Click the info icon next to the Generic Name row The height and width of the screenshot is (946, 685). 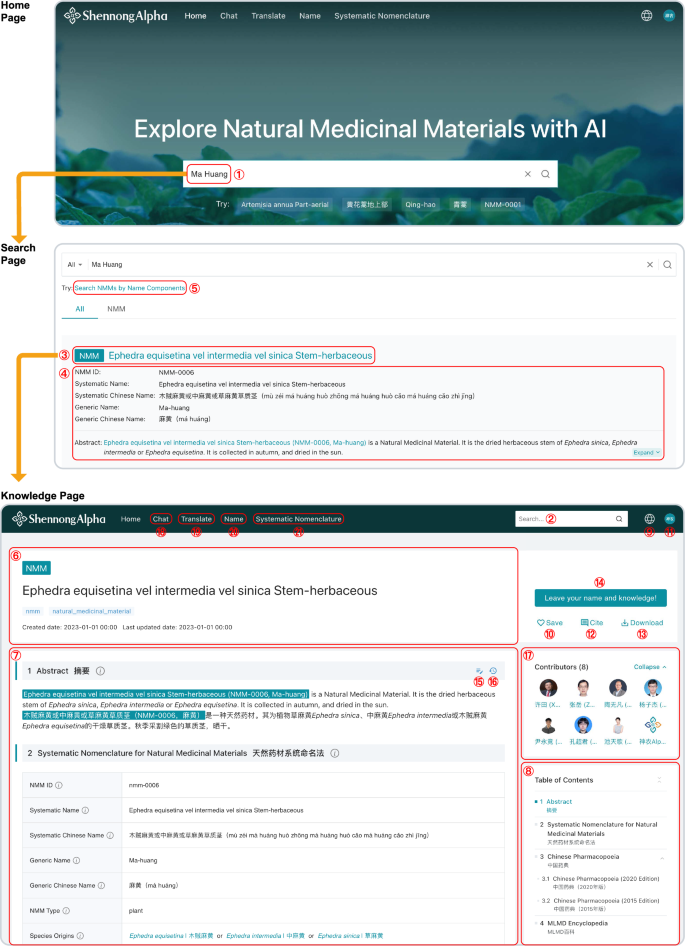(x=76, y=860)
